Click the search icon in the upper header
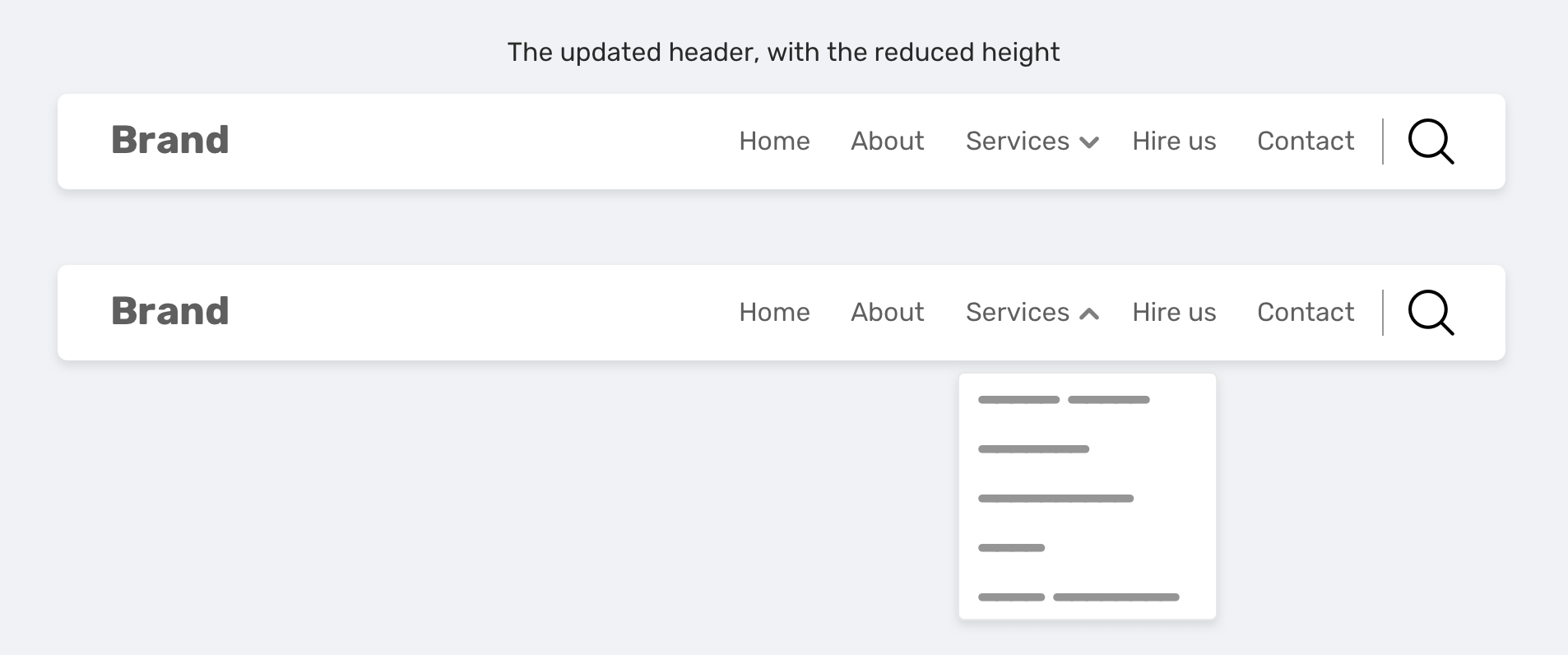 (1431, 142)
